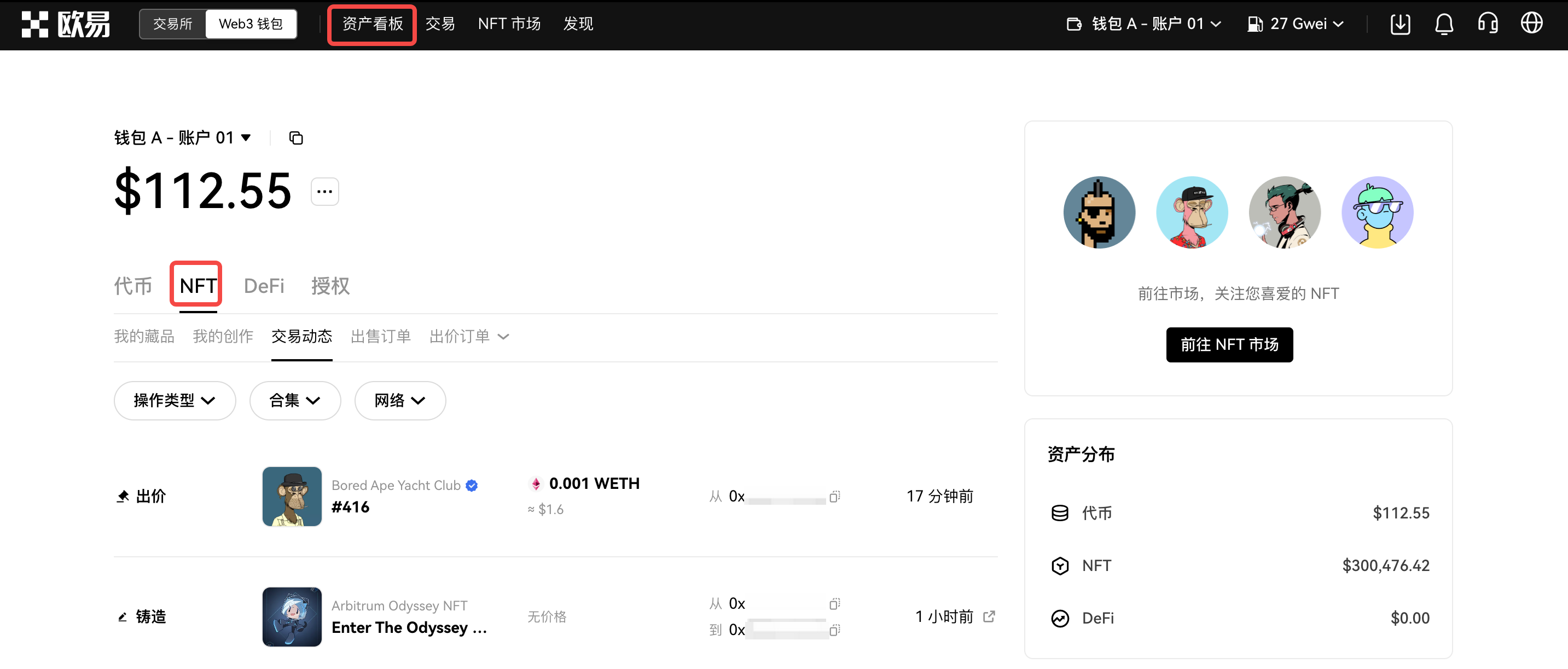Image resolution: width=1568 pixels, height=669 pixels.
Task: Open the 合集 filter dropdown
Action: coord(294,400)
